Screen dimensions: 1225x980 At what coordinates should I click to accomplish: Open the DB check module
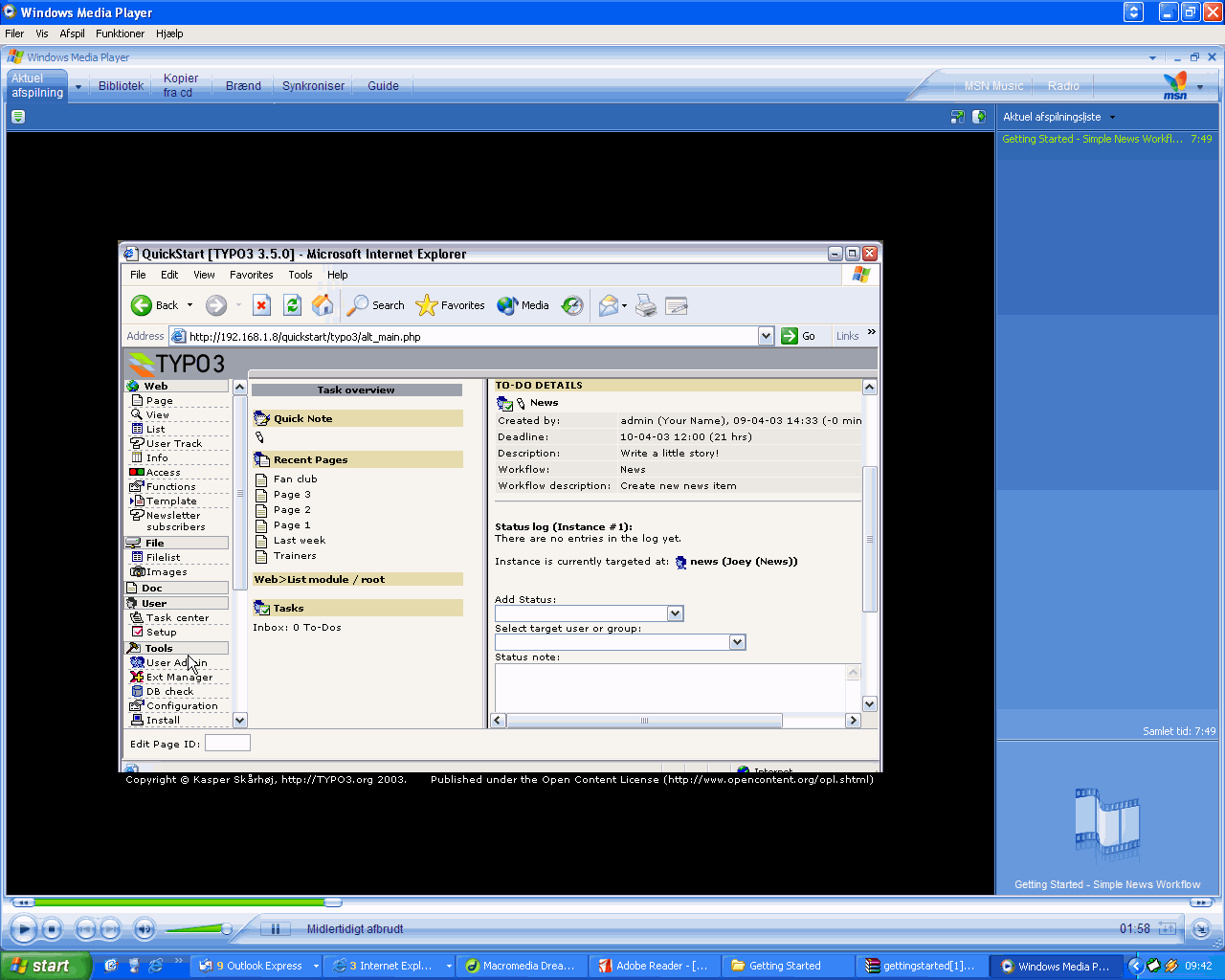click(169, 692)
